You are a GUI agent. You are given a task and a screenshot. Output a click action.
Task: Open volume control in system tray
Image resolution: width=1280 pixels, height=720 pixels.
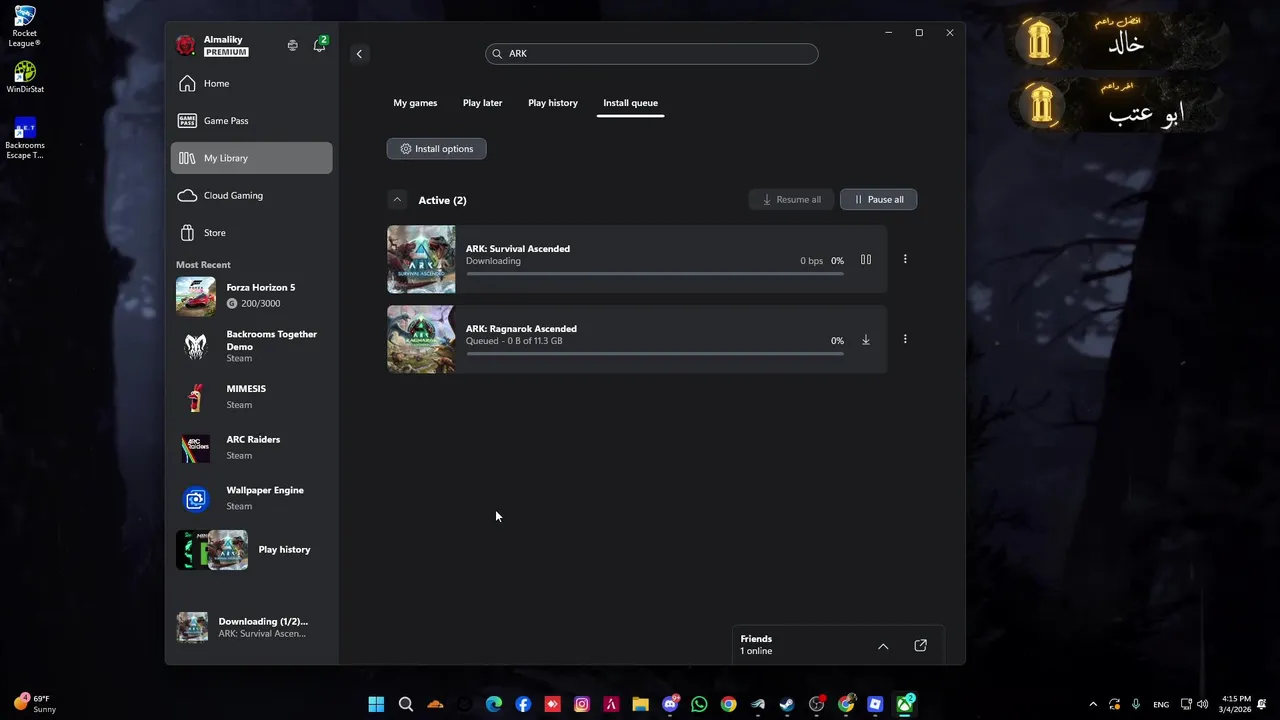[x=1202, y=704]
